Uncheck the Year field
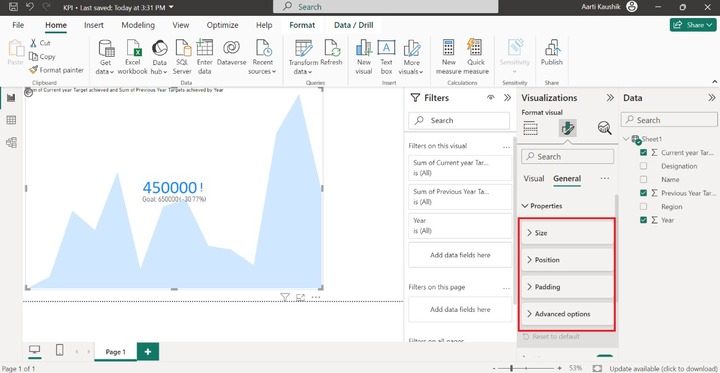Screen dimensions: 720x373 point(643,220)
